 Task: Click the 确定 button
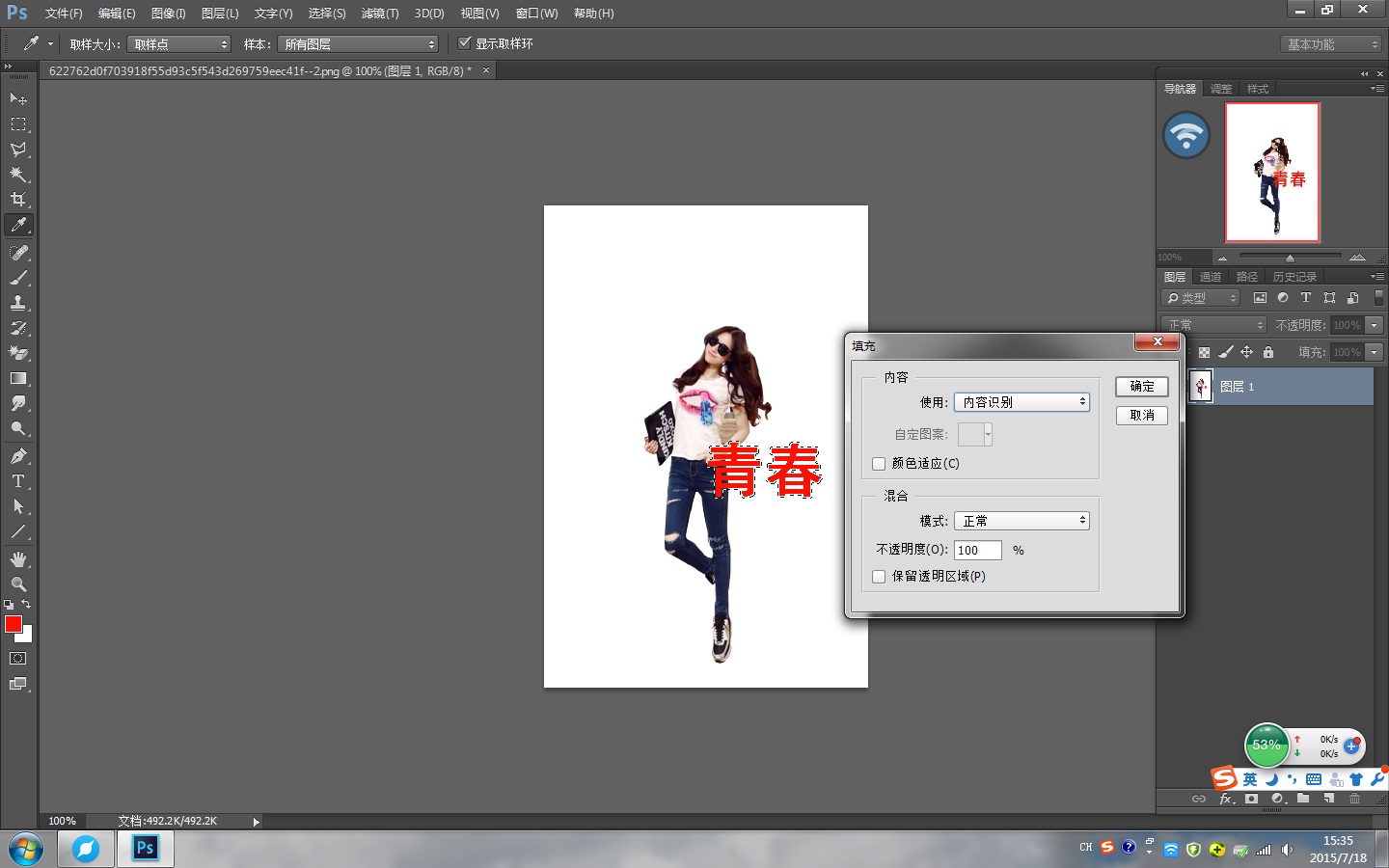(x=1142, y=387)
